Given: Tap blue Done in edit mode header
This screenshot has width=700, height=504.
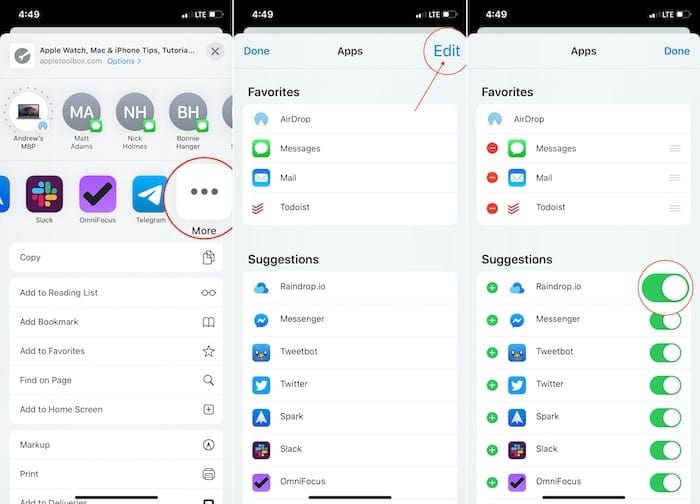Looking at the screenshot, I should 677,51.
